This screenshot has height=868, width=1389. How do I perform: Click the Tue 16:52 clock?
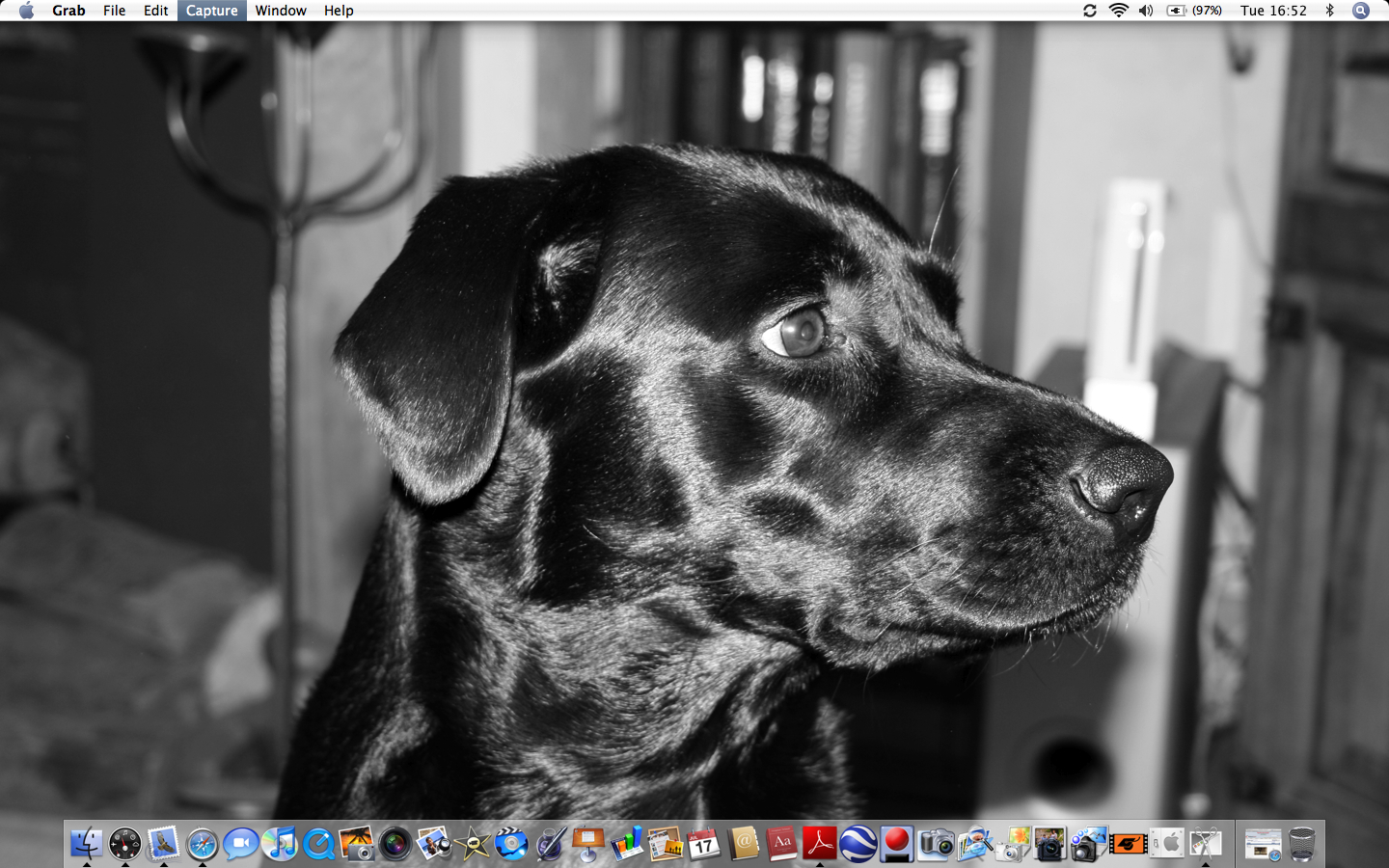(1273, 11)
